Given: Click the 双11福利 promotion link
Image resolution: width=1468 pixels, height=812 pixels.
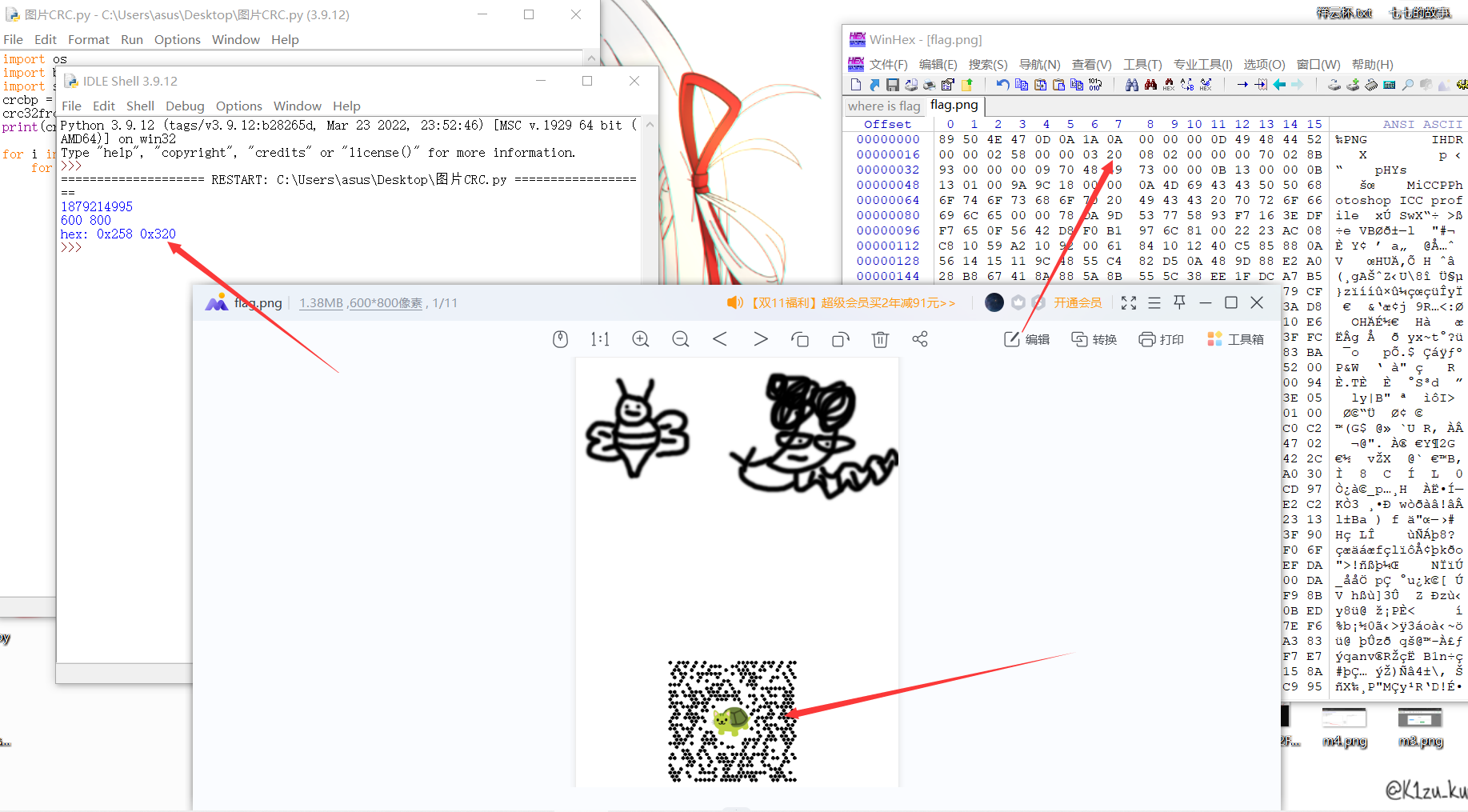Looking at the screenshot, I should click(841, 302).
